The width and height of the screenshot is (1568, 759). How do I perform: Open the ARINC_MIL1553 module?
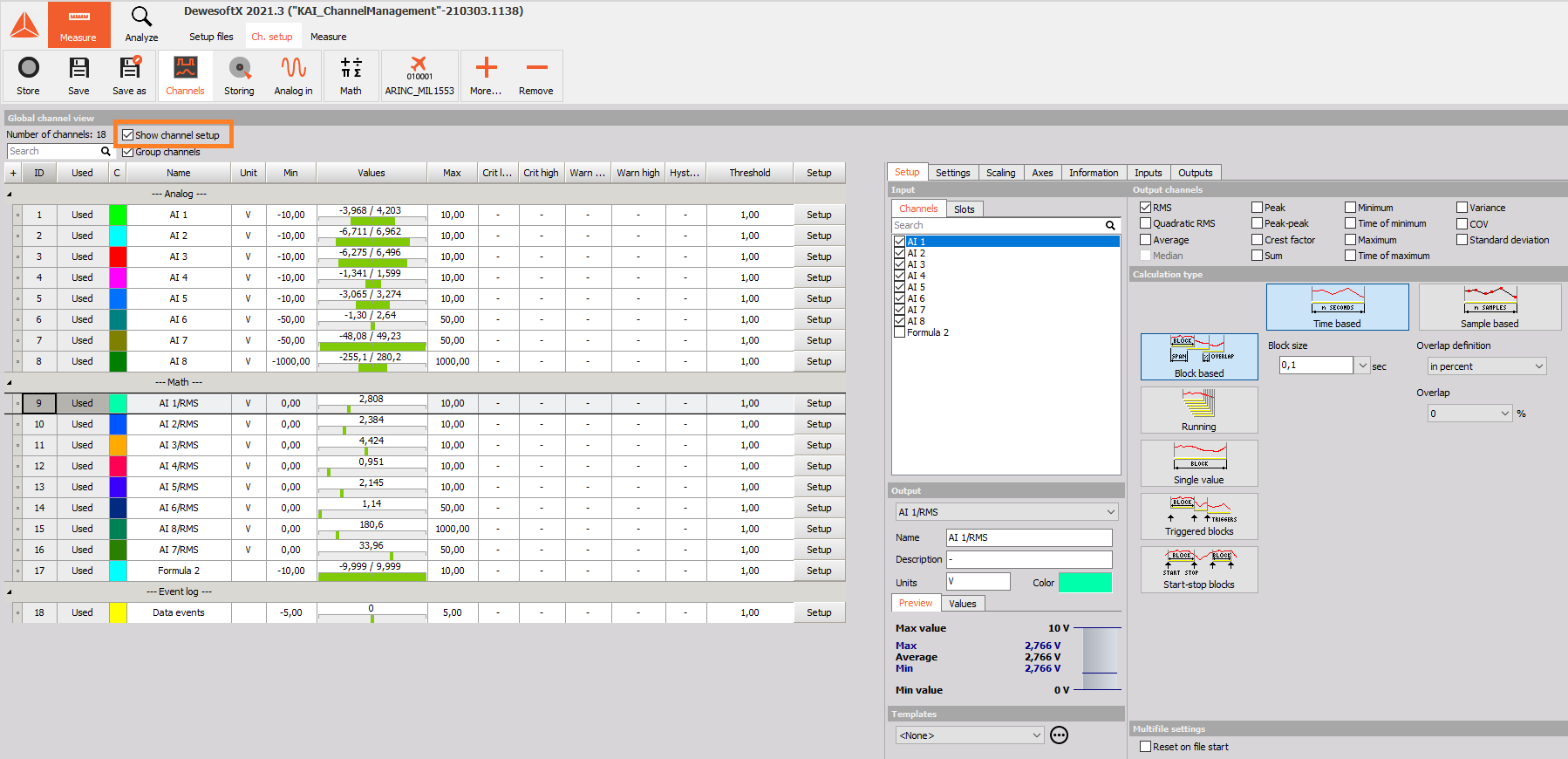(419, 75)
